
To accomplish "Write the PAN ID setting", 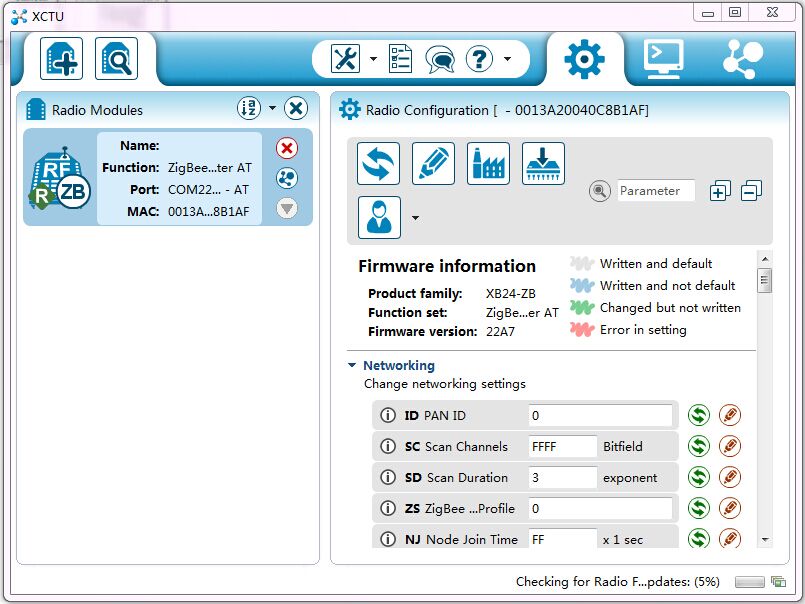I will [x=730, y=415].
